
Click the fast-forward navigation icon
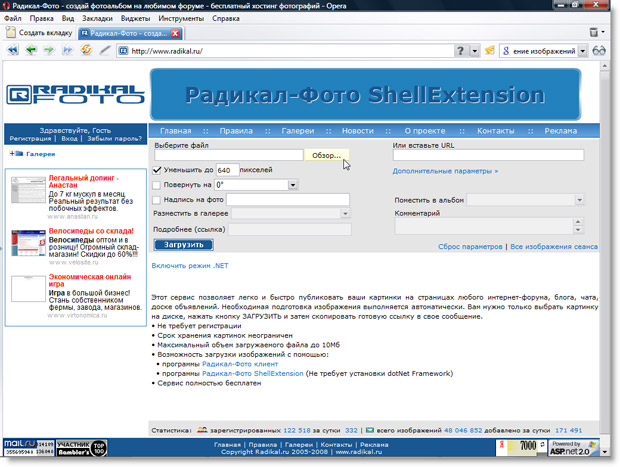coord(68,50)
